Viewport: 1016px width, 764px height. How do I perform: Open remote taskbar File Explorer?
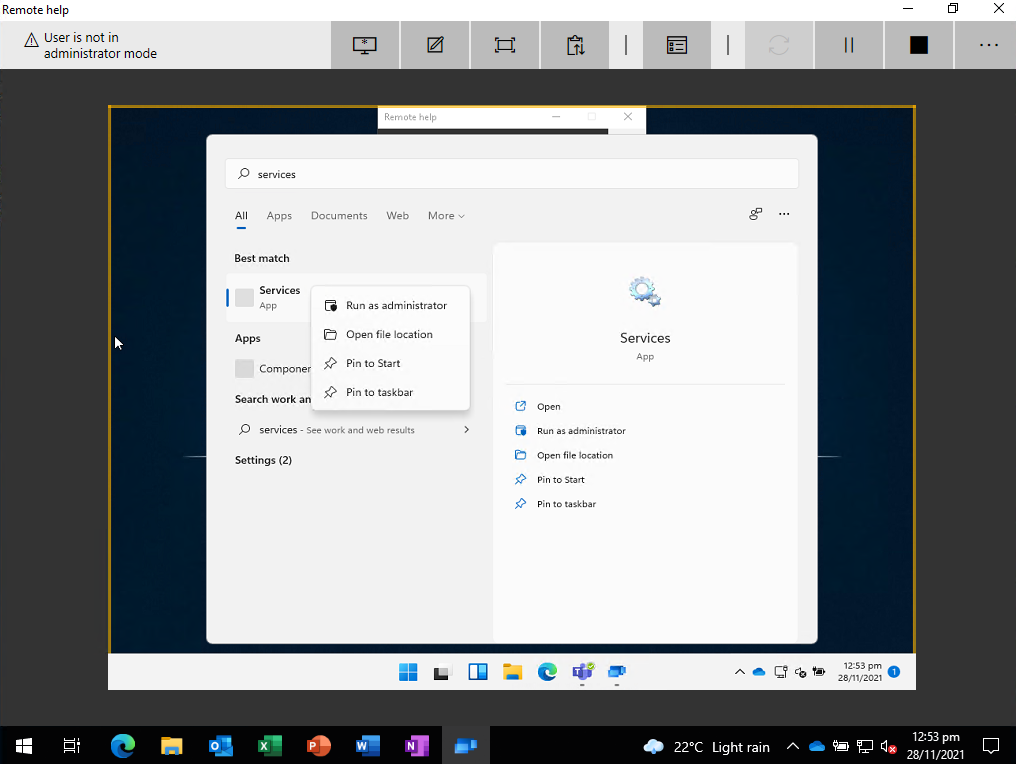[x=513, y=672]
